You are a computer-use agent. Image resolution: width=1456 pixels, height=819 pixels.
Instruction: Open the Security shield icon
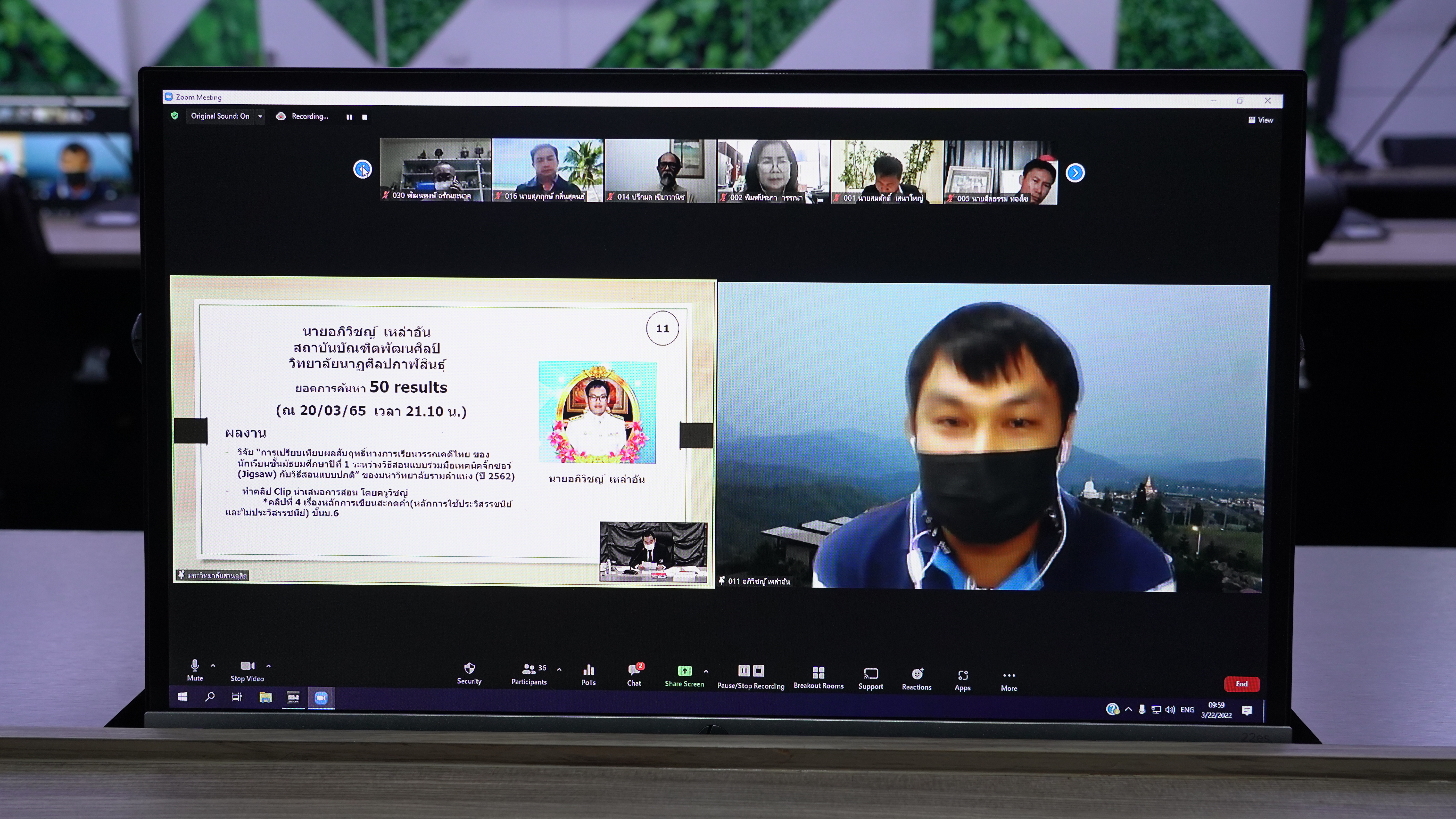click(x=469, y=669)
